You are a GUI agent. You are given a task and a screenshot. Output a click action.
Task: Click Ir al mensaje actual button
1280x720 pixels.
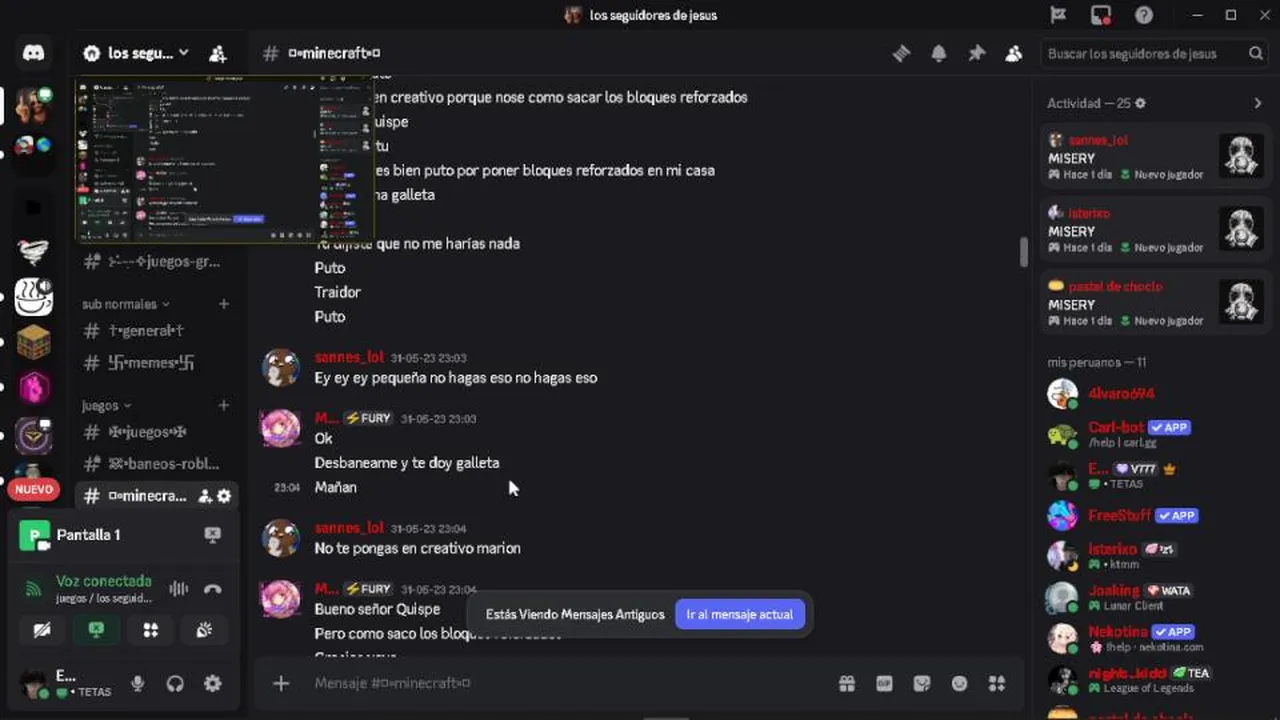point(740,614)
